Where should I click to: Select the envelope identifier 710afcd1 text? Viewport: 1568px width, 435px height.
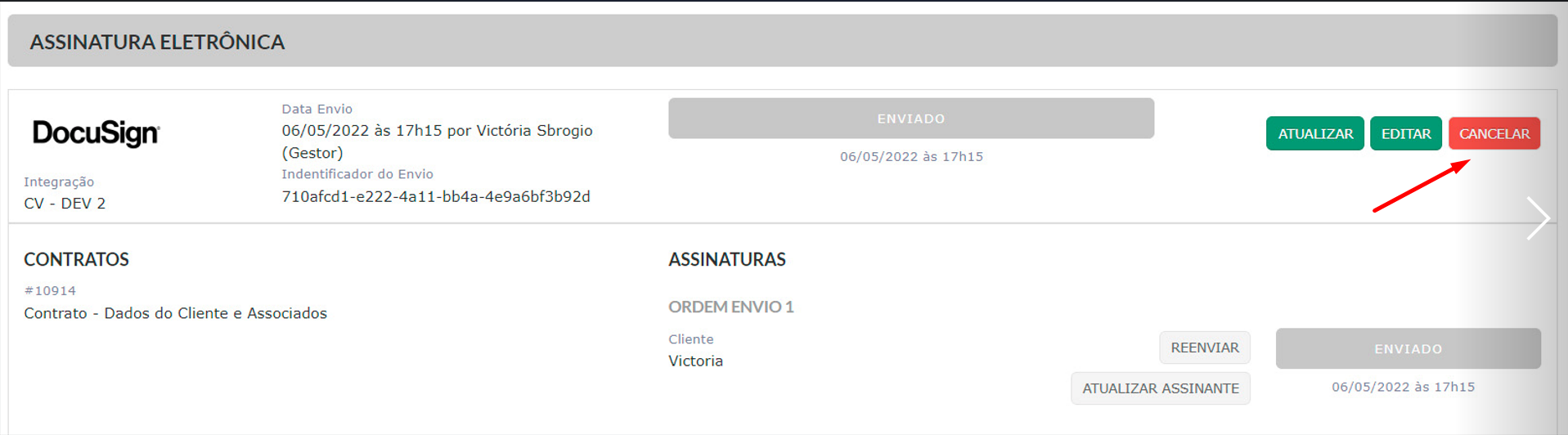pyautogui.click(x=436, y=196)
